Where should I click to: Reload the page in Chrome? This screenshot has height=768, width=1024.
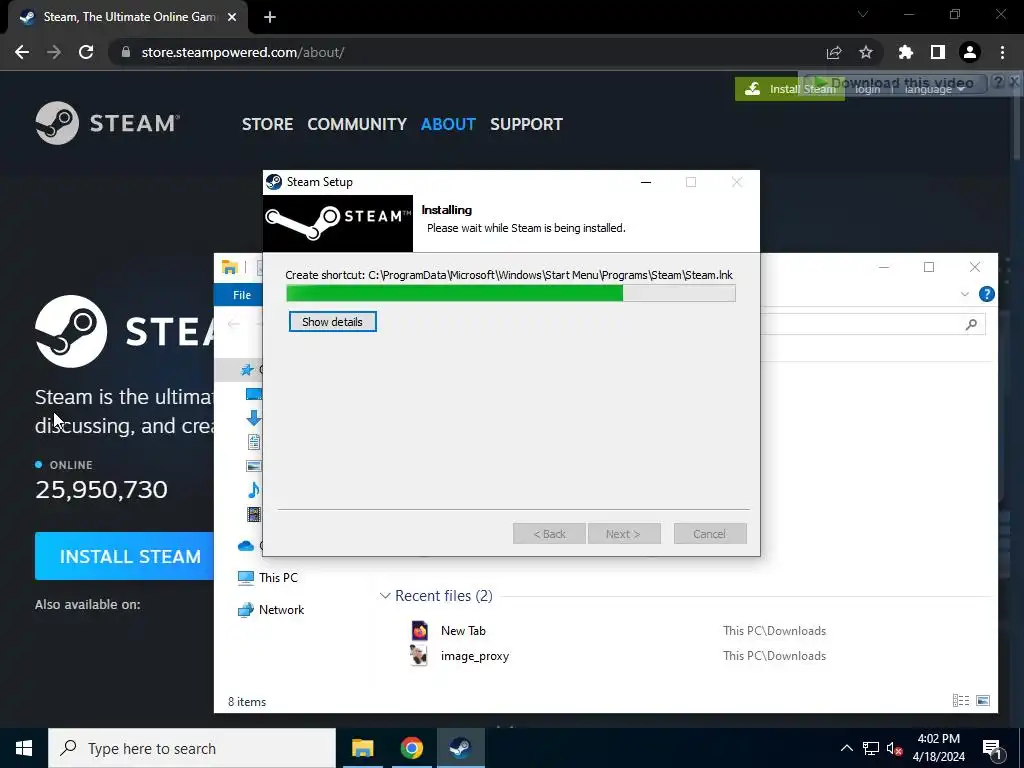[x=86, y=52]
